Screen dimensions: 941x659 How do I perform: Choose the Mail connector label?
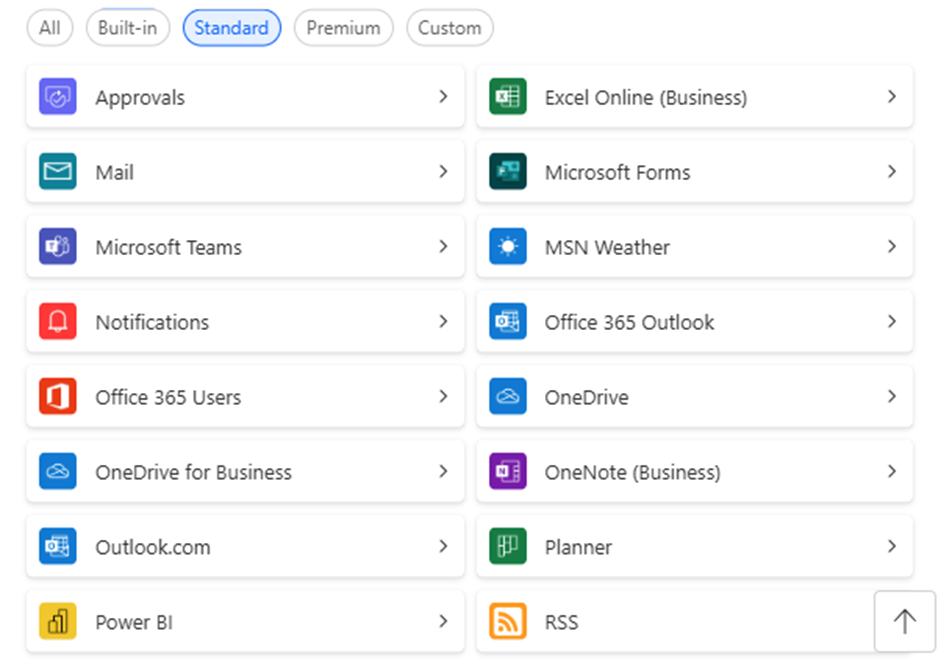(115, 172)
